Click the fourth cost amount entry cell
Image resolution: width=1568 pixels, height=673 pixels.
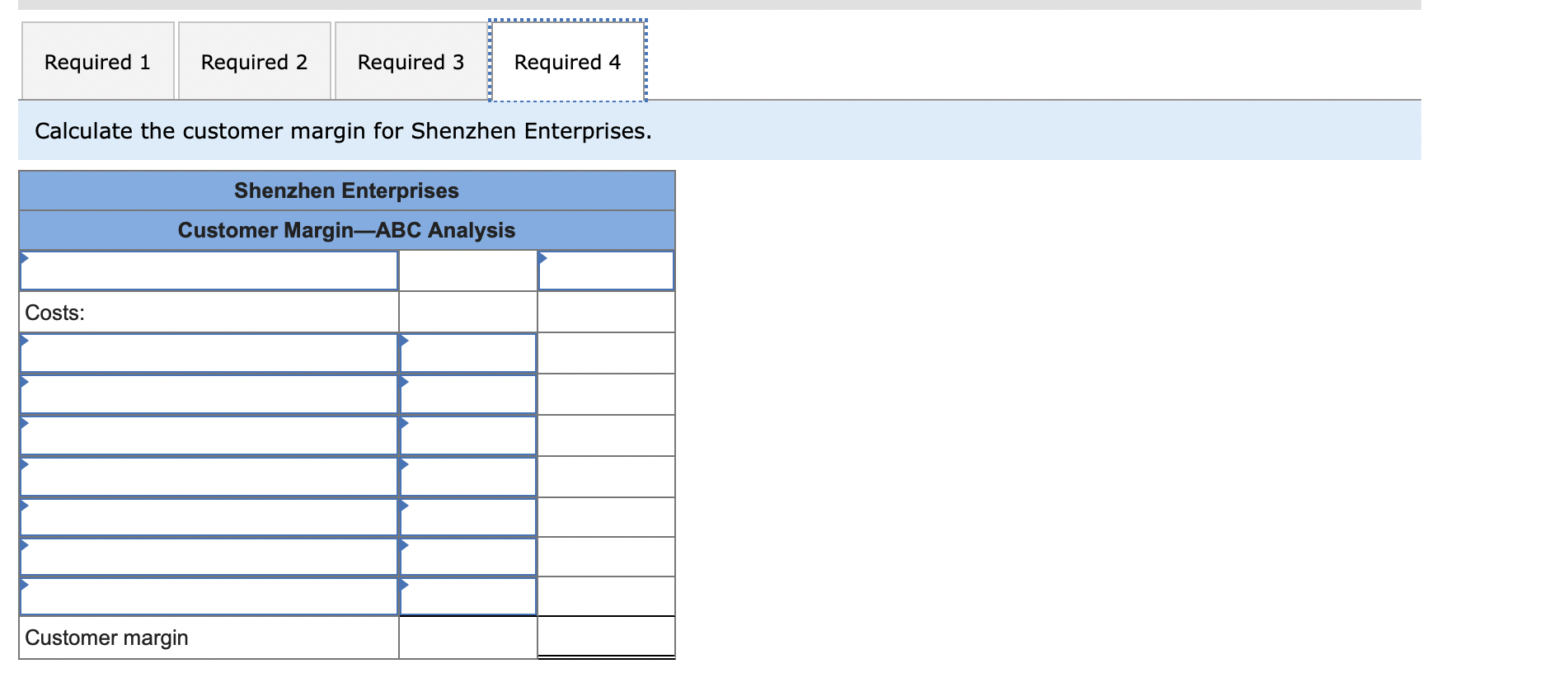(x=467, y=476)
